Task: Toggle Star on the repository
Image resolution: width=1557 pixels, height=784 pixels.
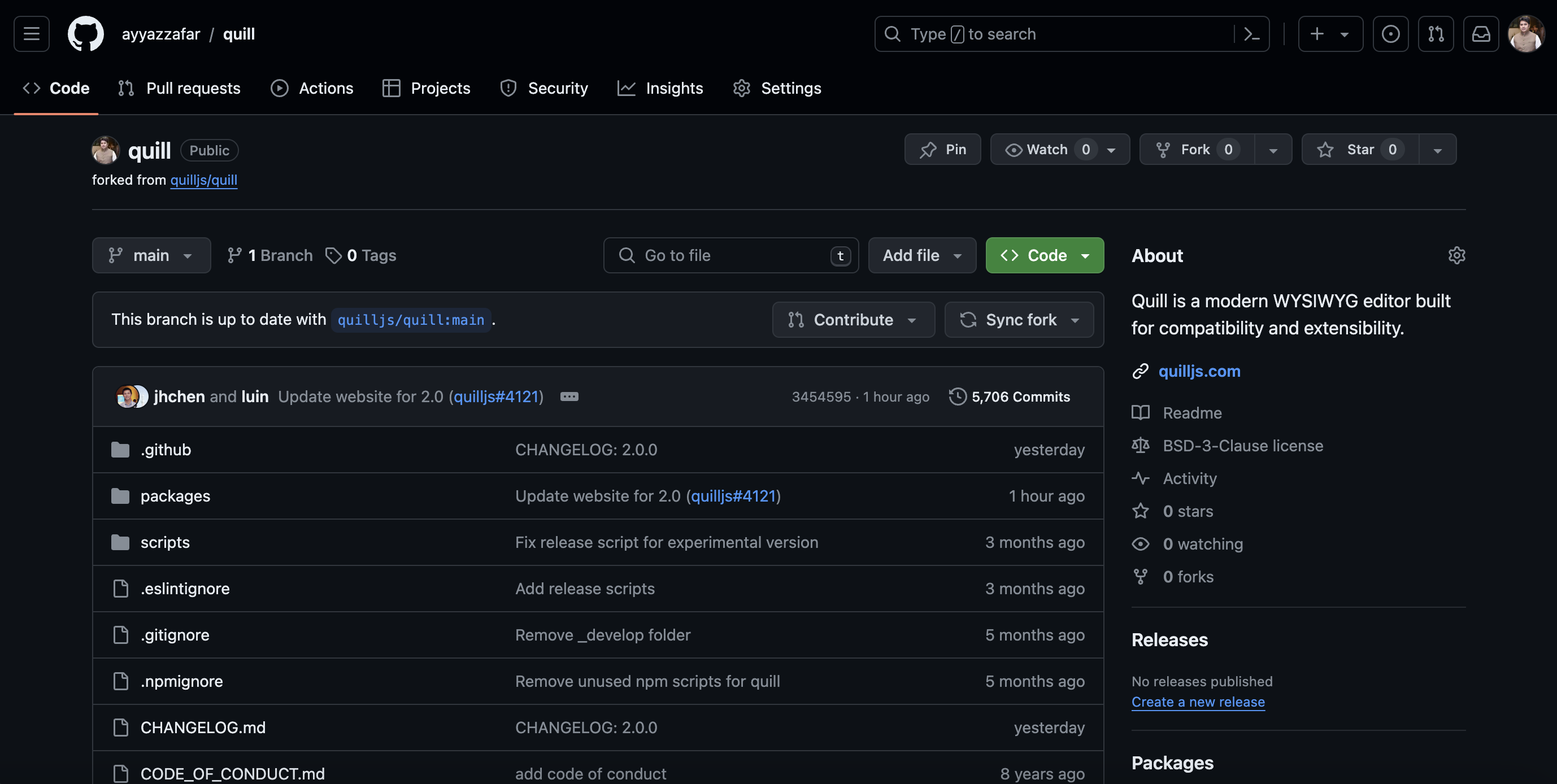Action: (x=1360, y=149)
